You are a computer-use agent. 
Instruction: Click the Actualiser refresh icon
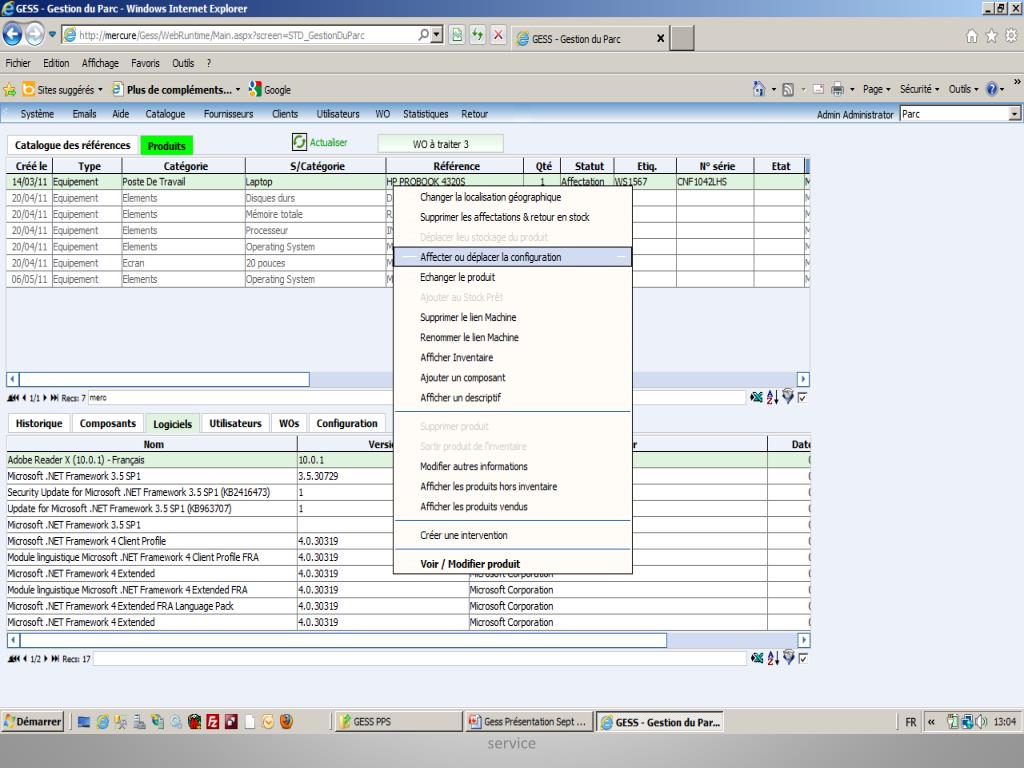coord(299,142)
